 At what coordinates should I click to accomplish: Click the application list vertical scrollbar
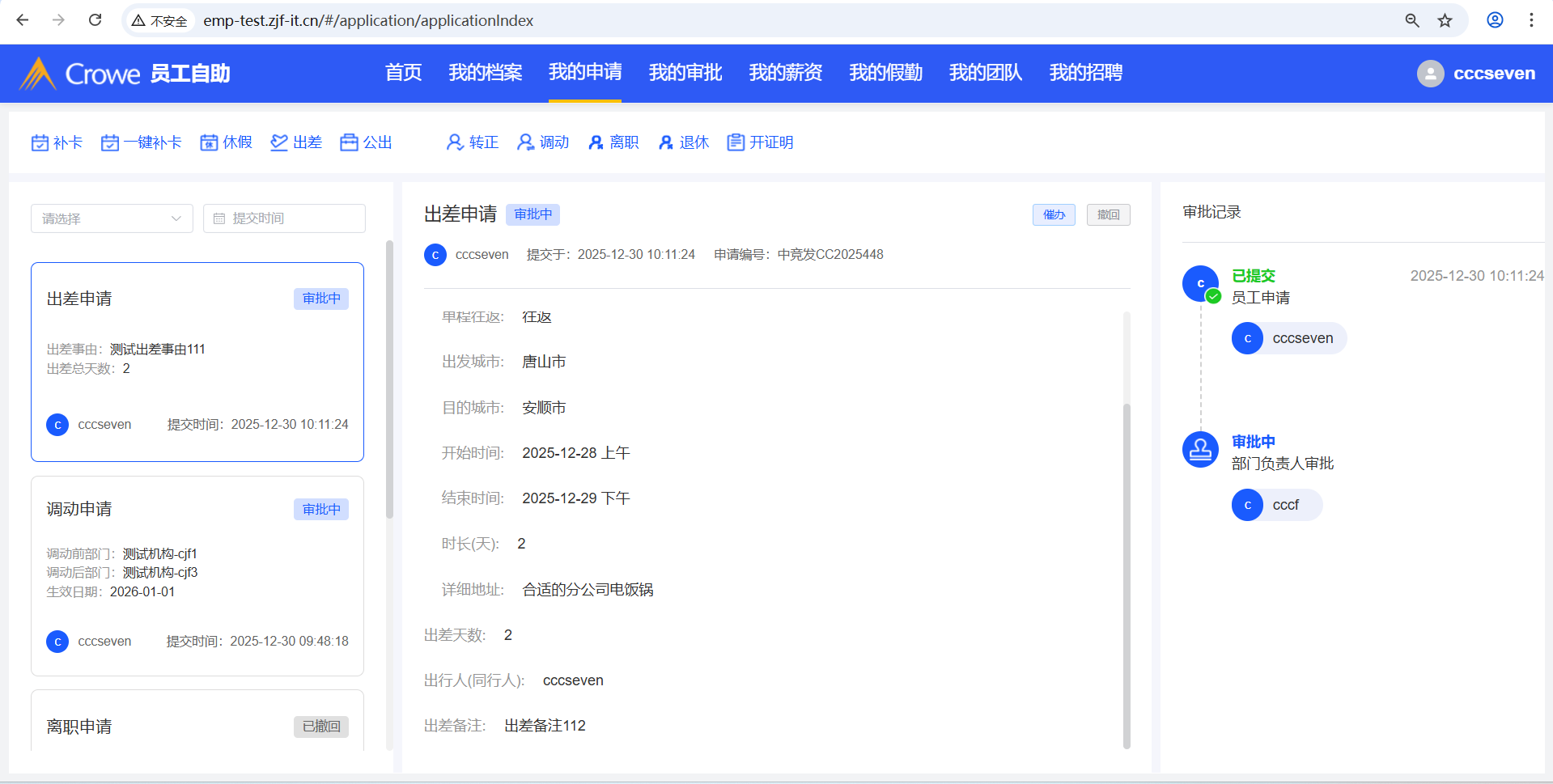(389, 380)
